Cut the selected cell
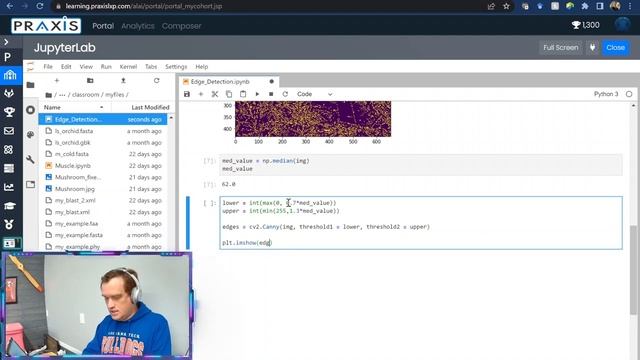 [x=215, y=94]
